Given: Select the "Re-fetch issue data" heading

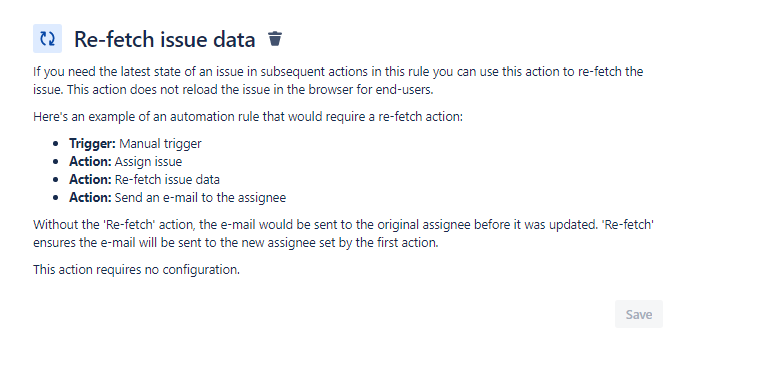Looking at the screenshot, I should pyautogui.click(x=165, y=39).
